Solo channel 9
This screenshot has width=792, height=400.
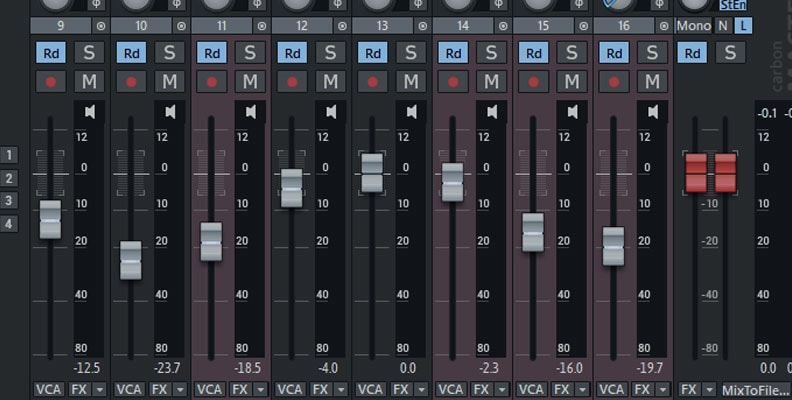(89, 53)
